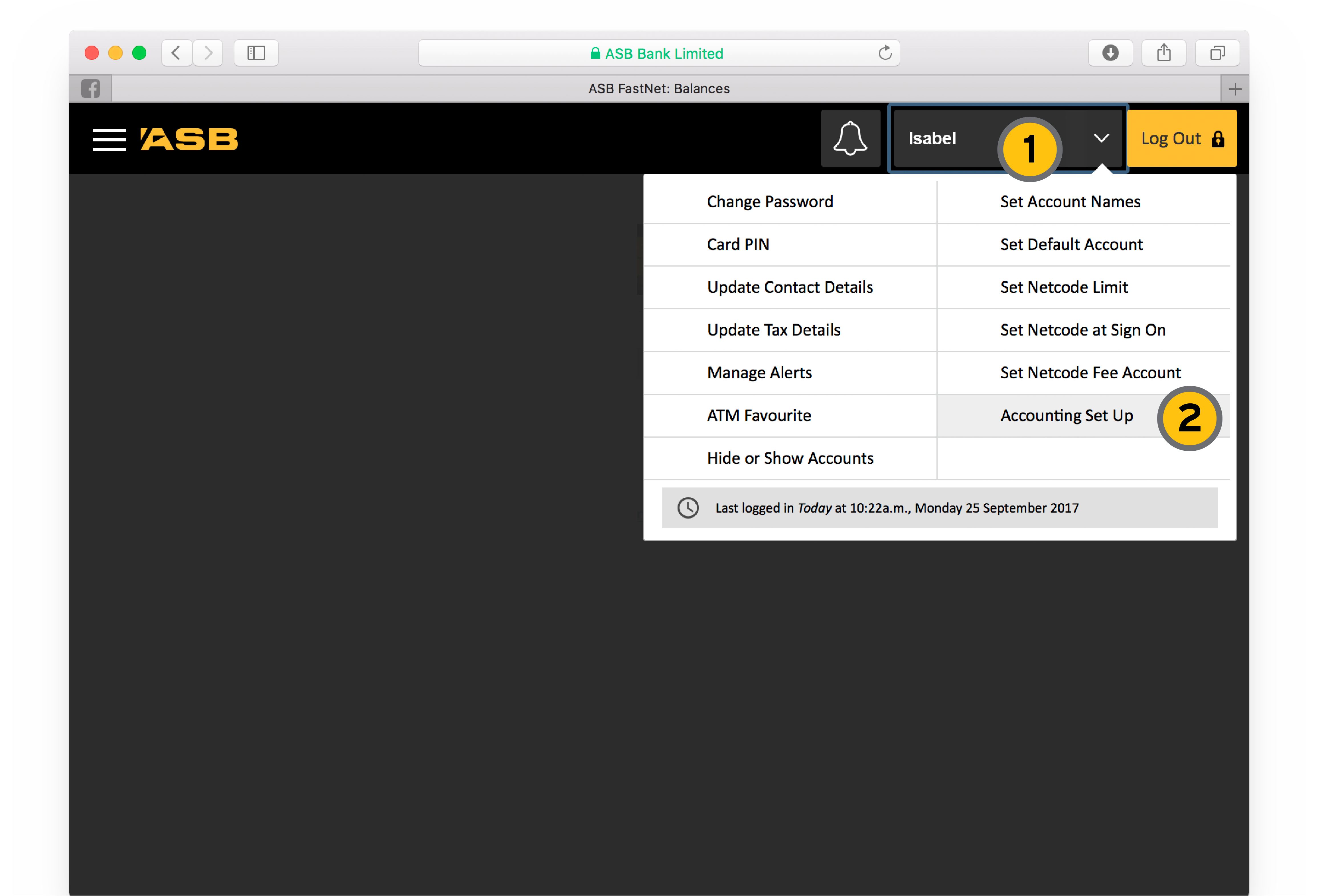Click the notifications bell icon

[849, 138]
